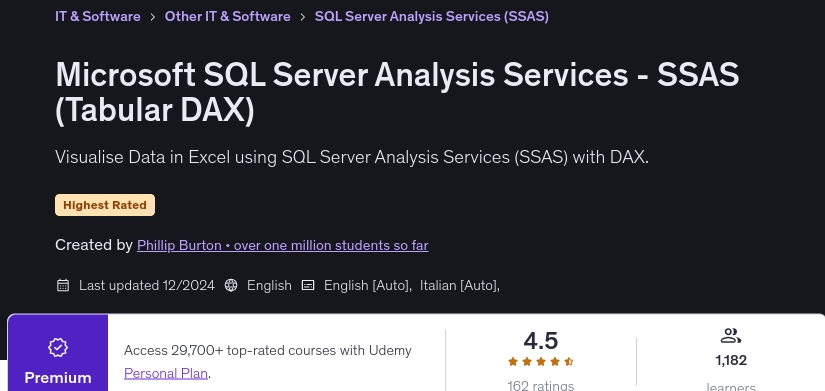Click the subtitle 'Visualise Data in Excel' text

[352, 157]
